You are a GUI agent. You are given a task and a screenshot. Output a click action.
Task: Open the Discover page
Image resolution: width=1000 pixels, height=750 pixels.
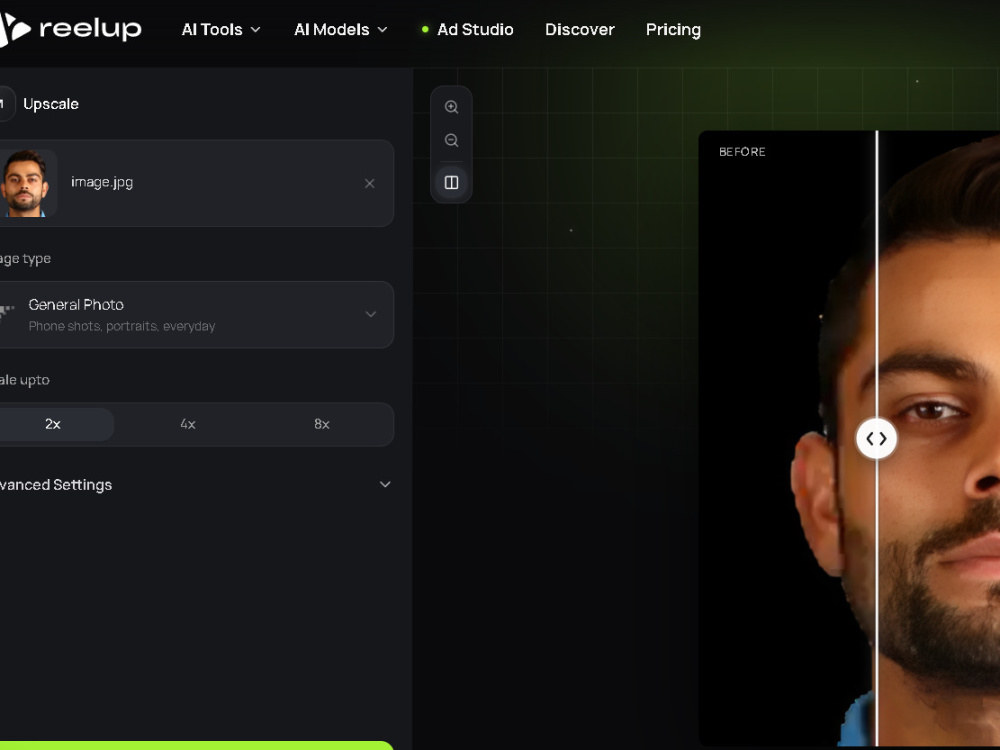pyautogui.click(x=580, y=29)
